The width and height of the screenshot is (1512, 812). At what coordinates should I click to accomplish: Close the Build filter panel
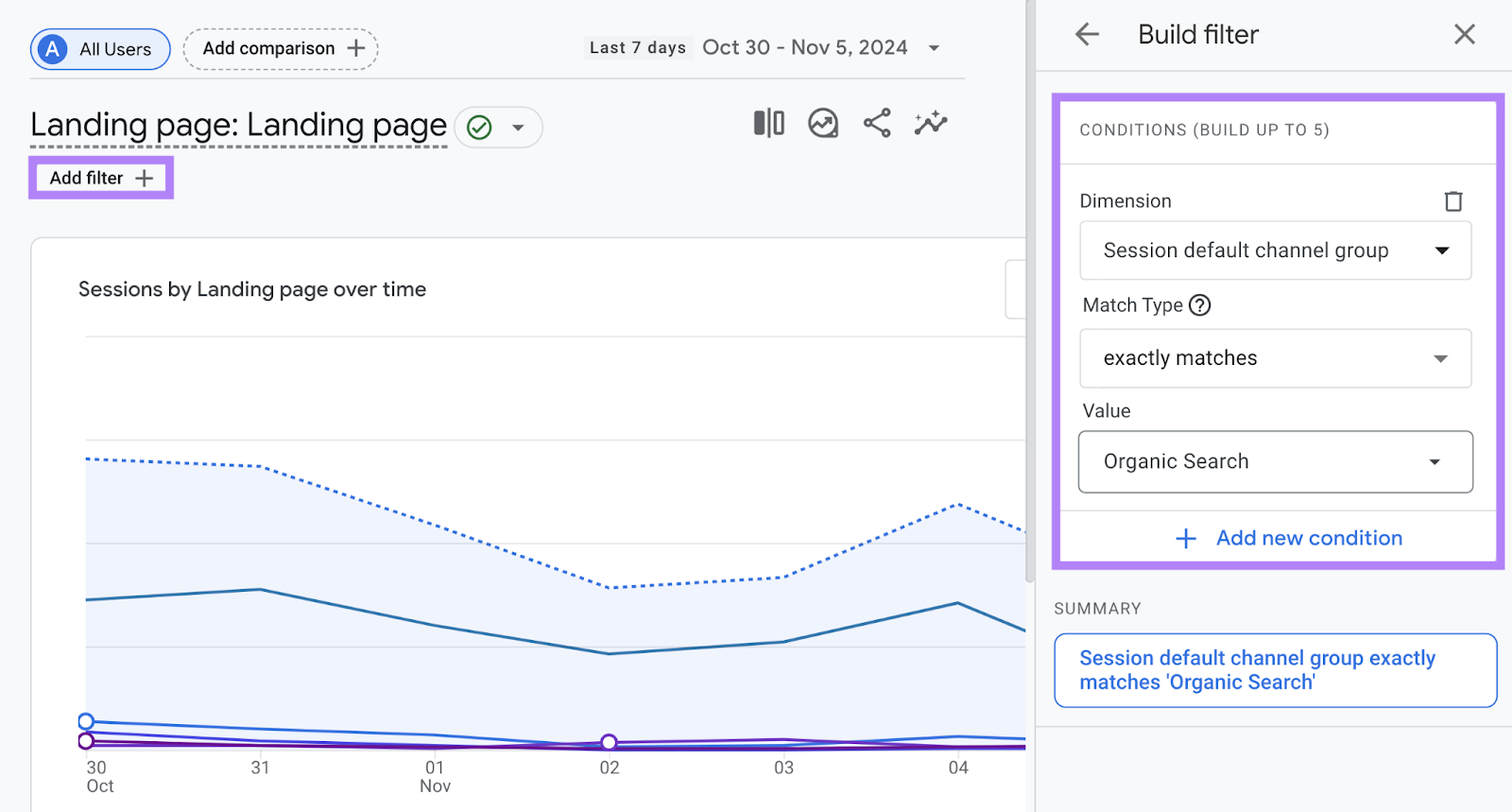(1464, 35)
